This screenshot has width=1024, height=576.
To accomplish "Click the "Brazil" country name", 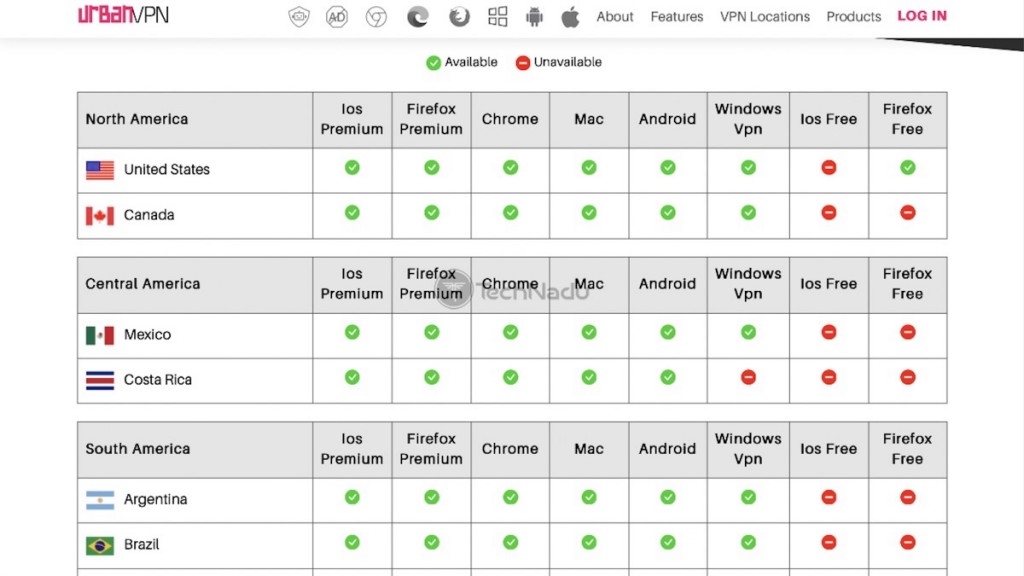I will click(141, 545).
